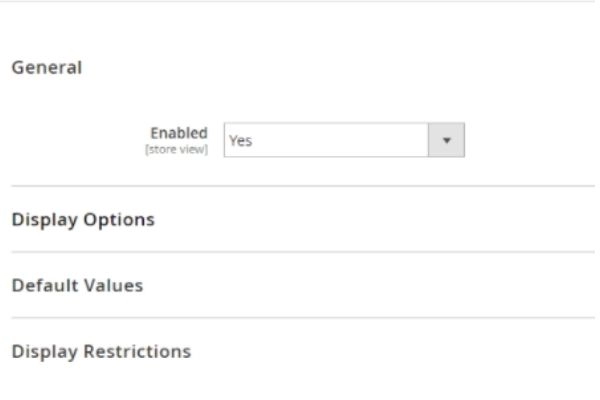This screenshot has width=600, height=400.
Task: Collapse the General section
Action: [x=46, y=68]
